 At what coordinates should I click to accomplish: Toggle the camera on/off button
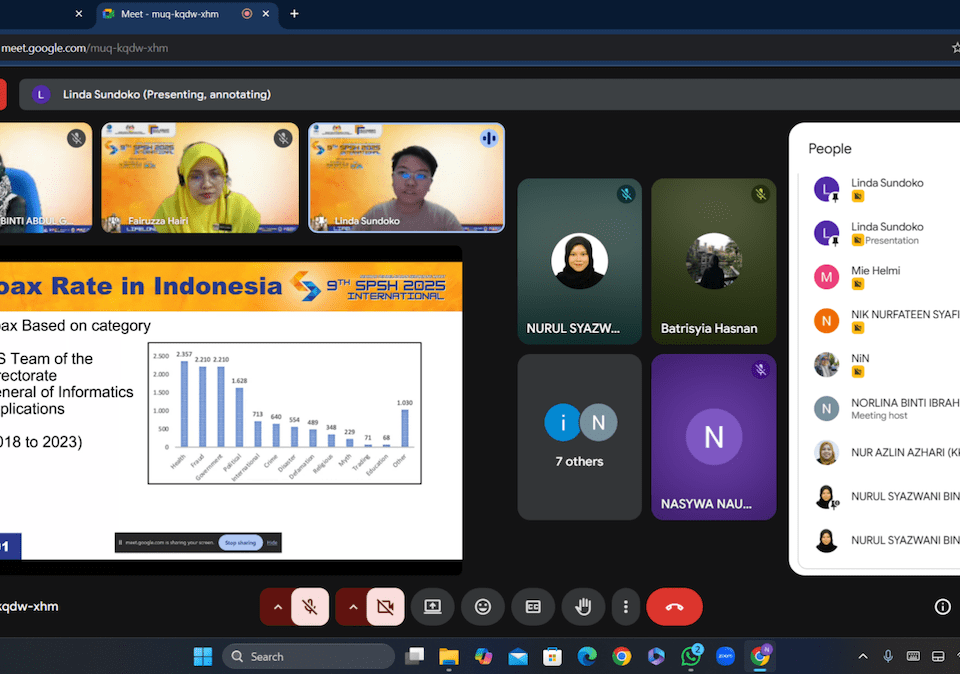(x=385, y=606)
